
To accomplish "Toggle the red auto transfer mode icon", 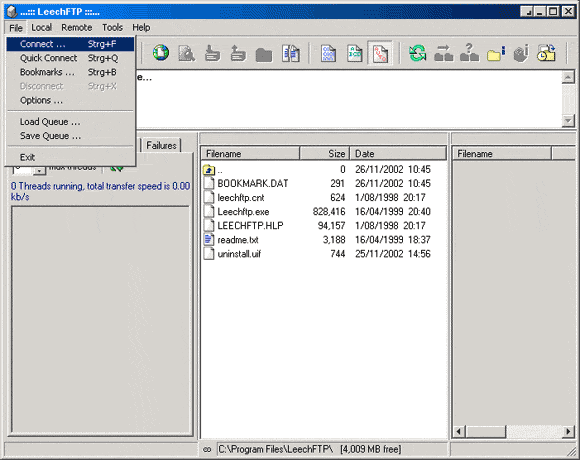I will pos(380,53).
